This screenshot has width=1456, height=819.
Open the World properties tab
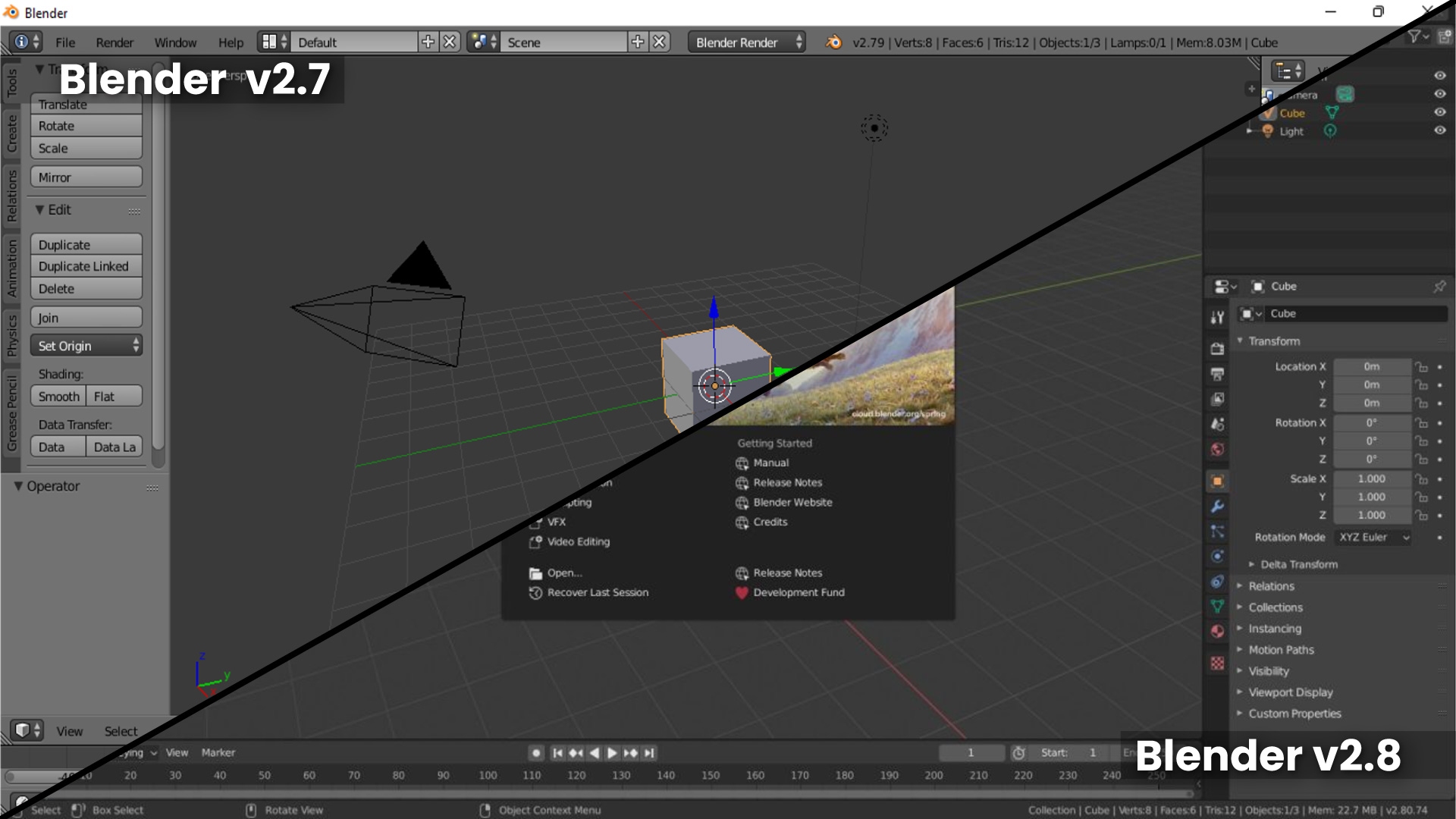pos(1217,449)
